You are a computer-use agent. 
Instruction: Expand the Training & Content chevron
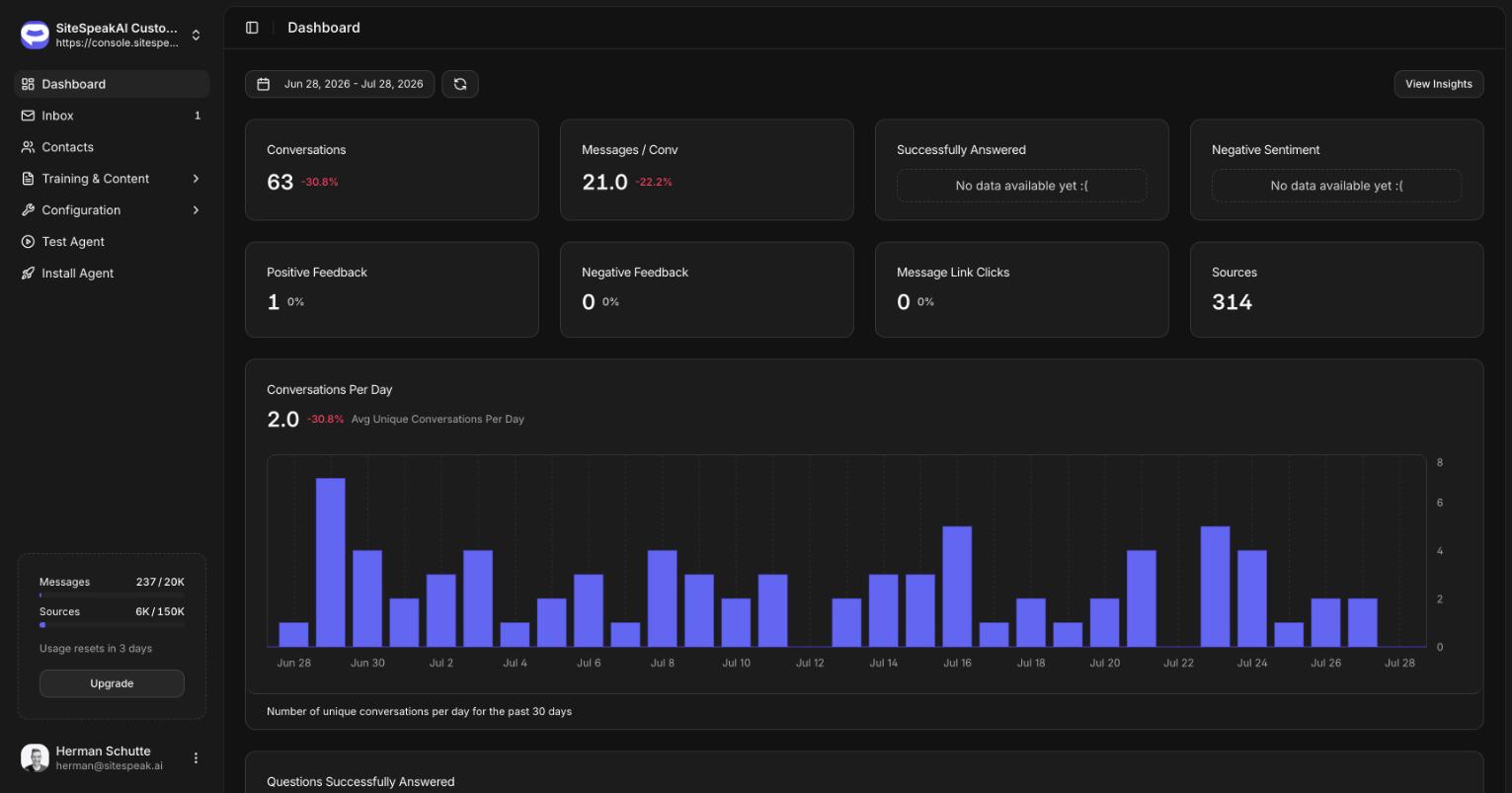click(x=196, y=179)
